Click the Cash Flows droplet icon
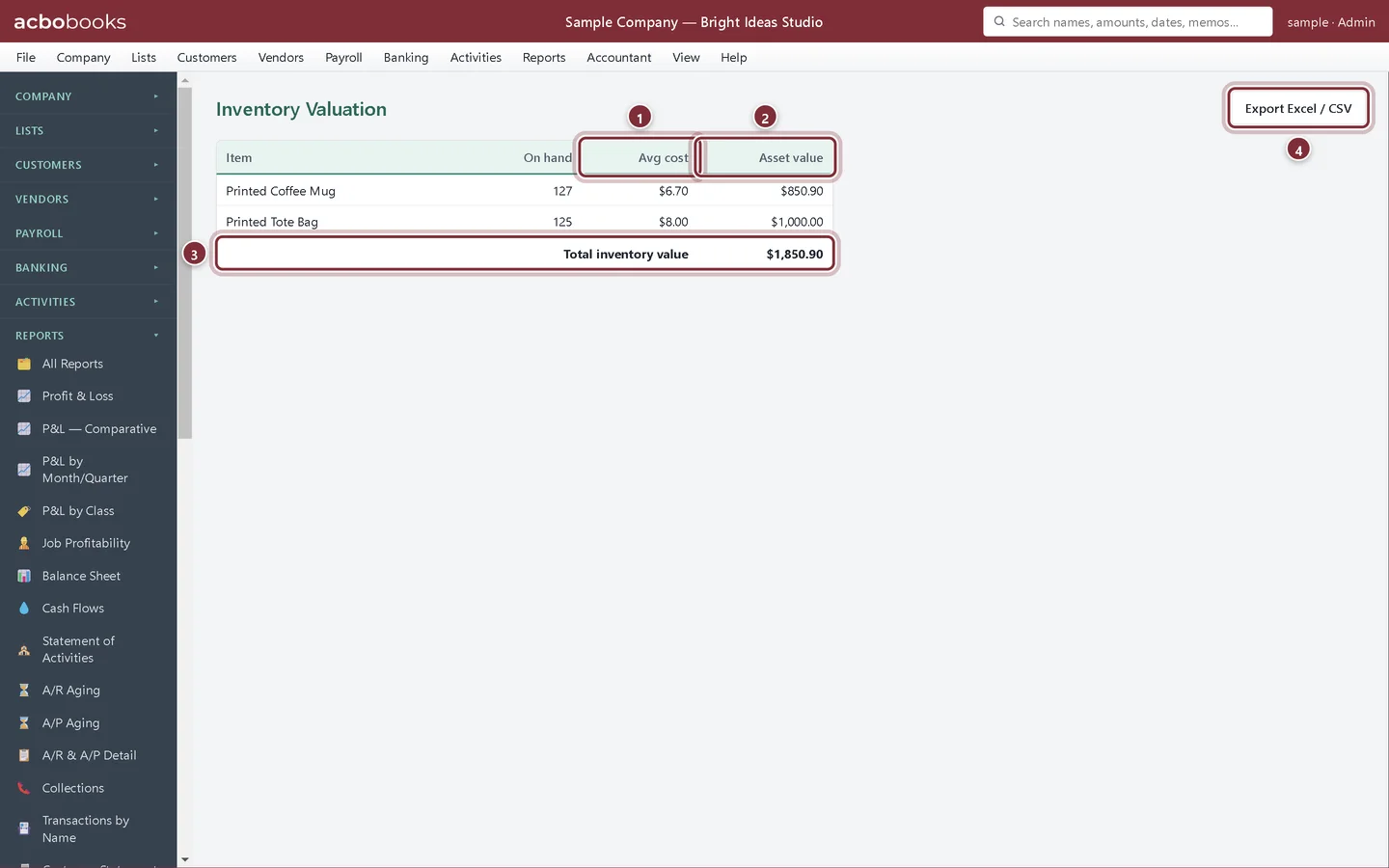This screenshot has height=868, width=1389. pyautogui.click(x=24, y=609)
